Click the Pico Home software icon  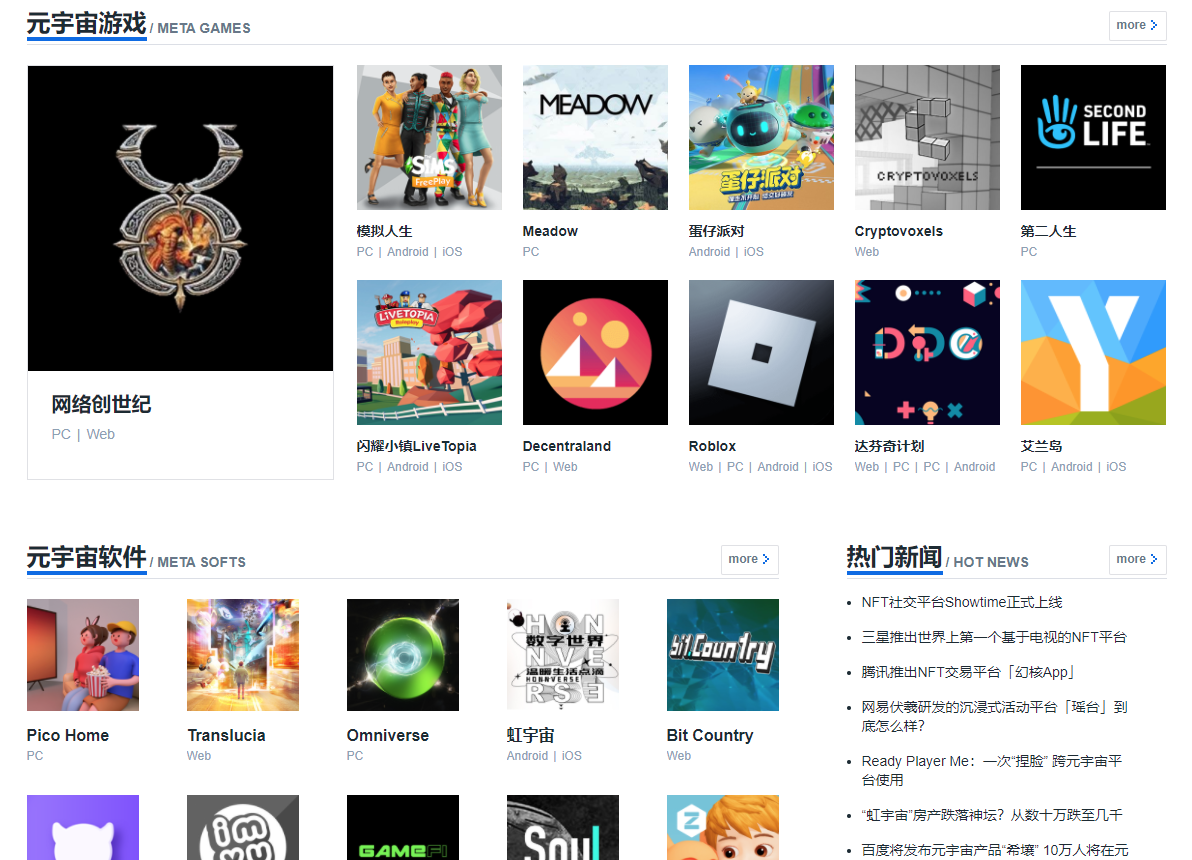[83, 655]
